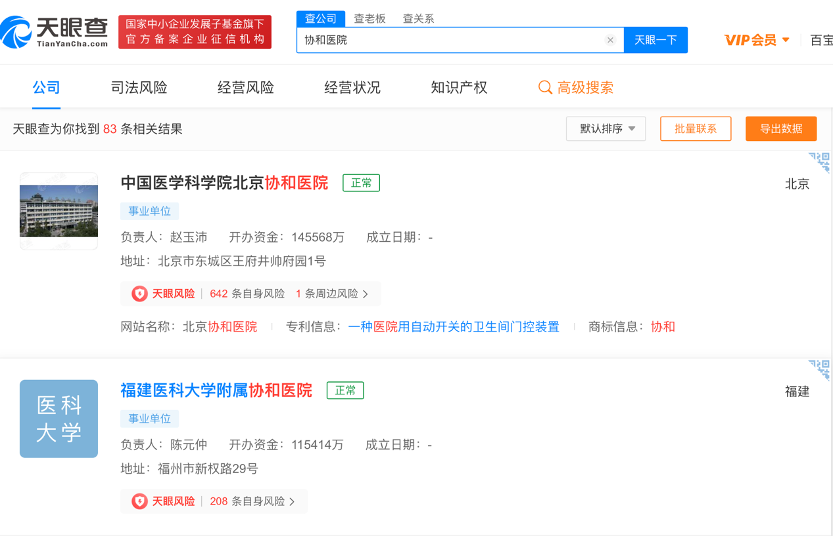Image resolution: width=834 pixels, height=536 pixels.
Task: Click 陈元仲 responsible person name
Action: (189, 445)
